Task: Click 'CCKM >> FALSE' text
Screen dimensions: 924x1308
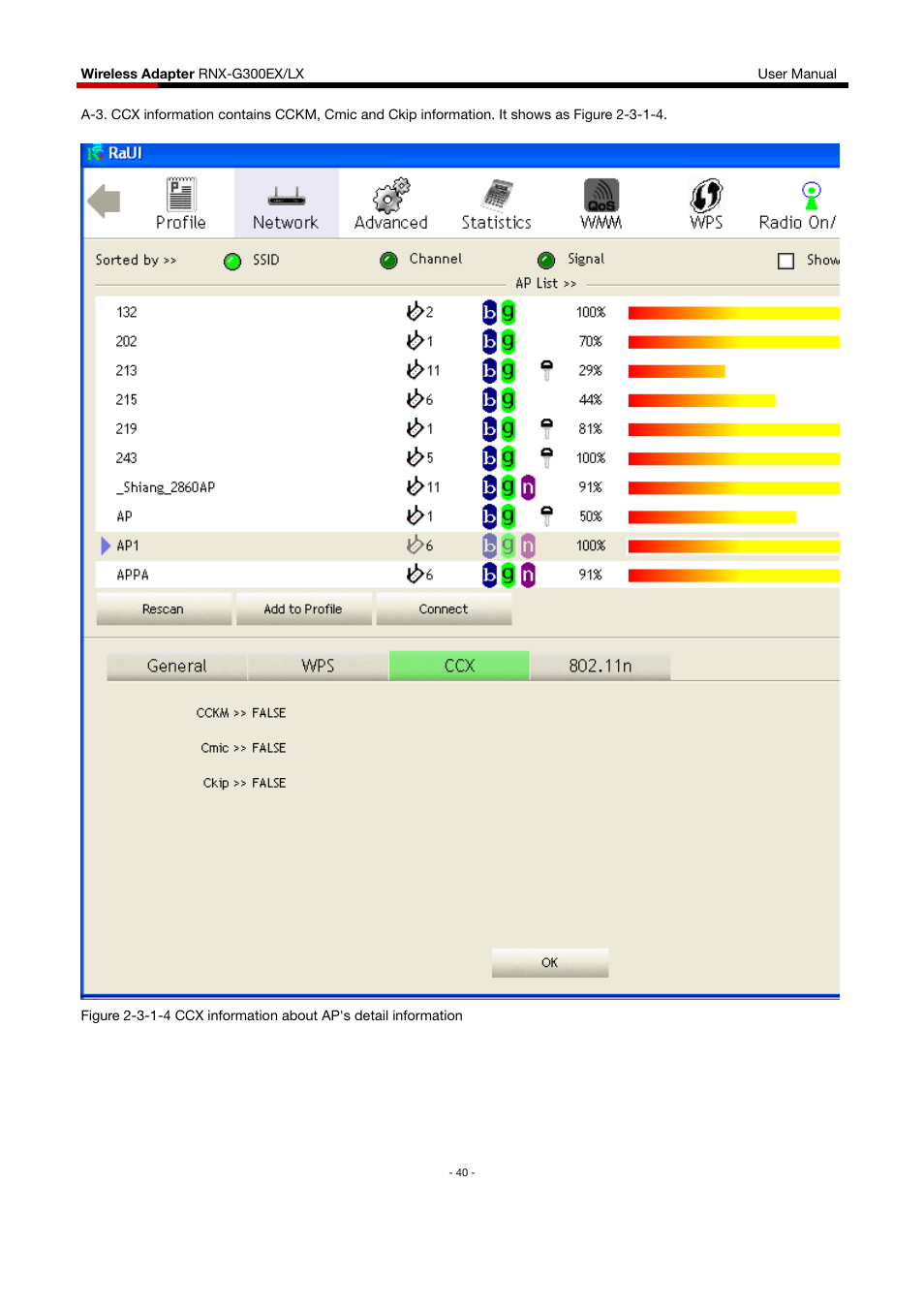Action: 241,713
